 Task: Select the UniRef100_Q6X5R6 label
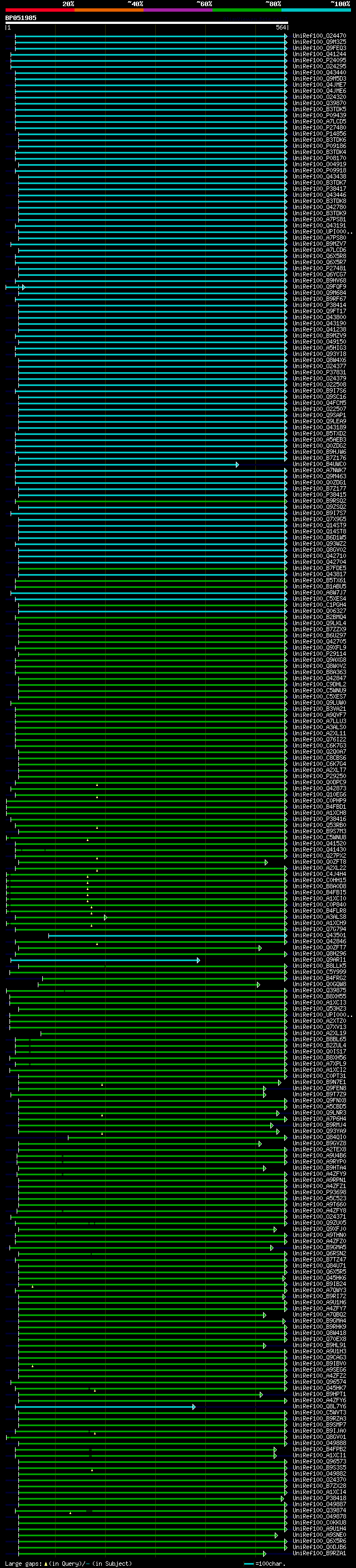pyautogui.click(x=319, y=1541)
